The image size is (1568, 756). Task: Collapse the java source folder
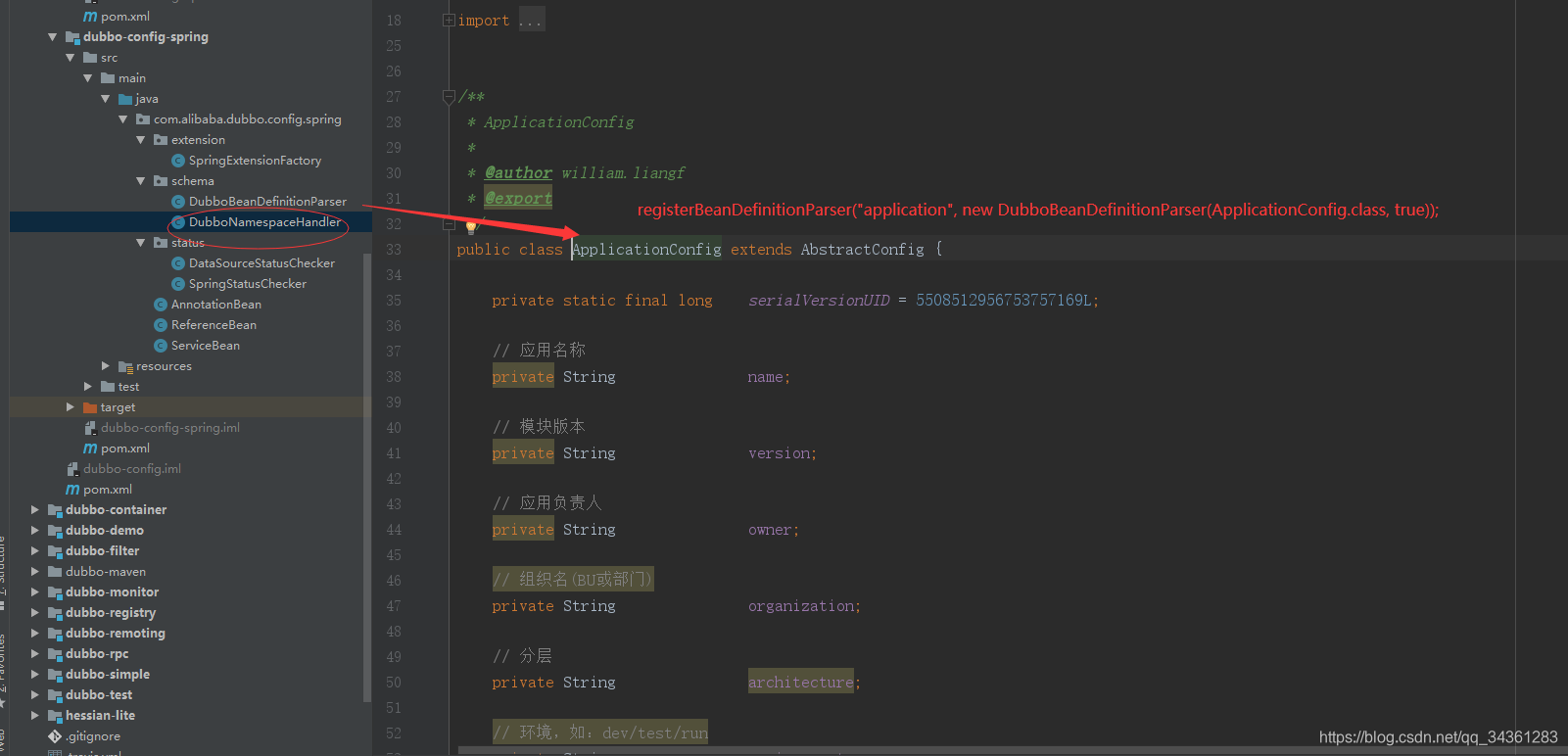pos(106,99)
